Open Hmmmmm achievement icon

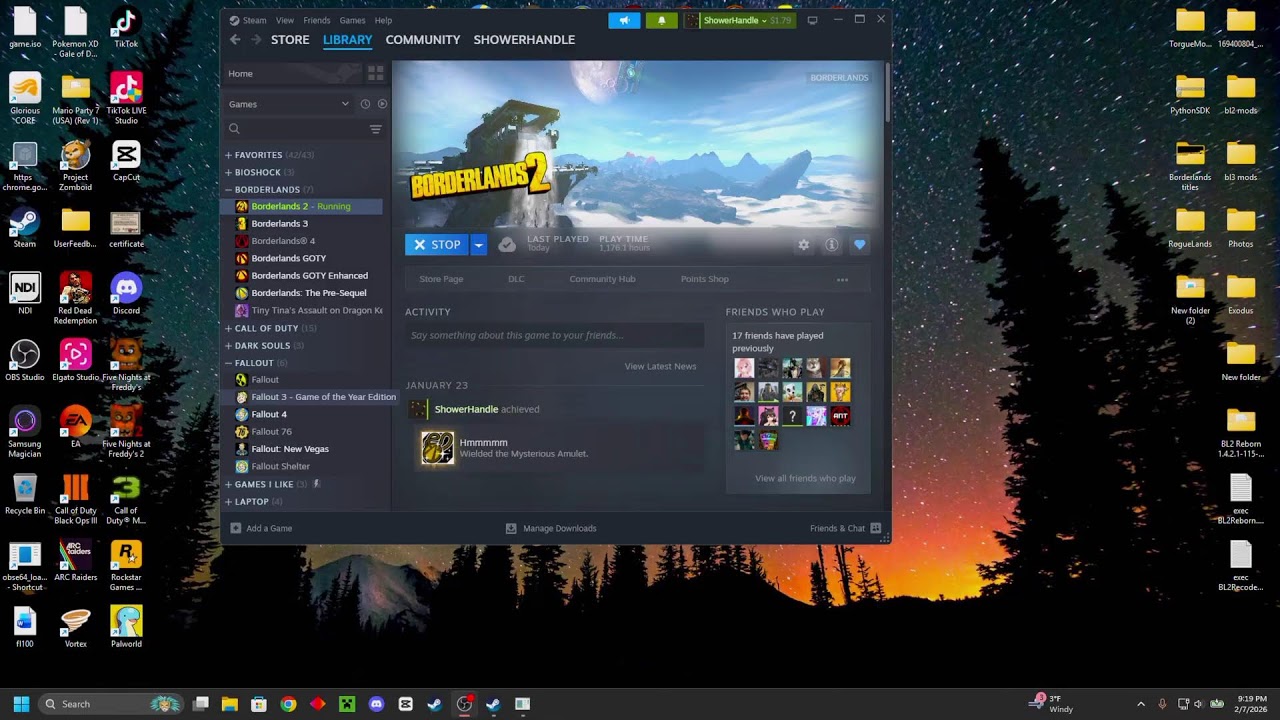coord(437,448)
